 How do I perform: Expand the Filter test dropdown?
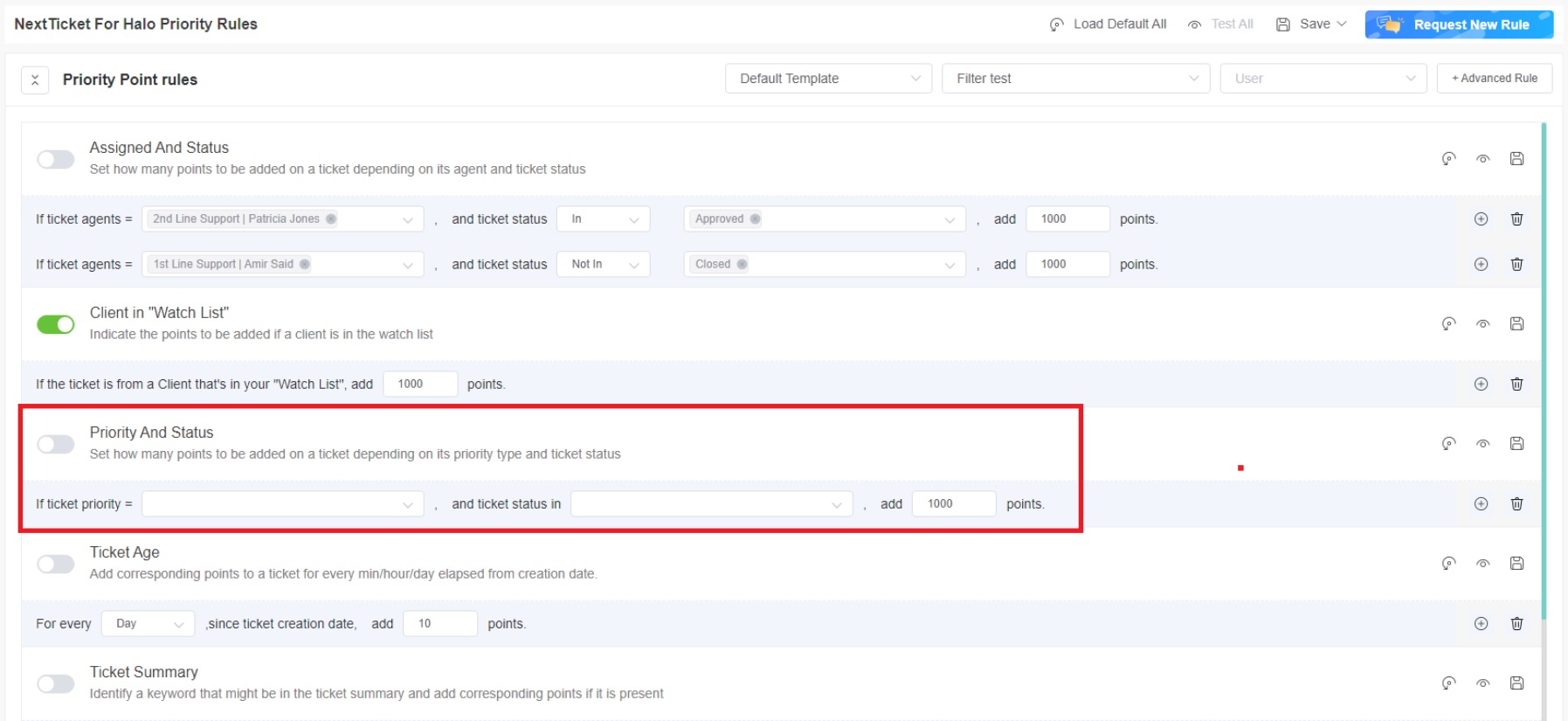[1075, 79]
